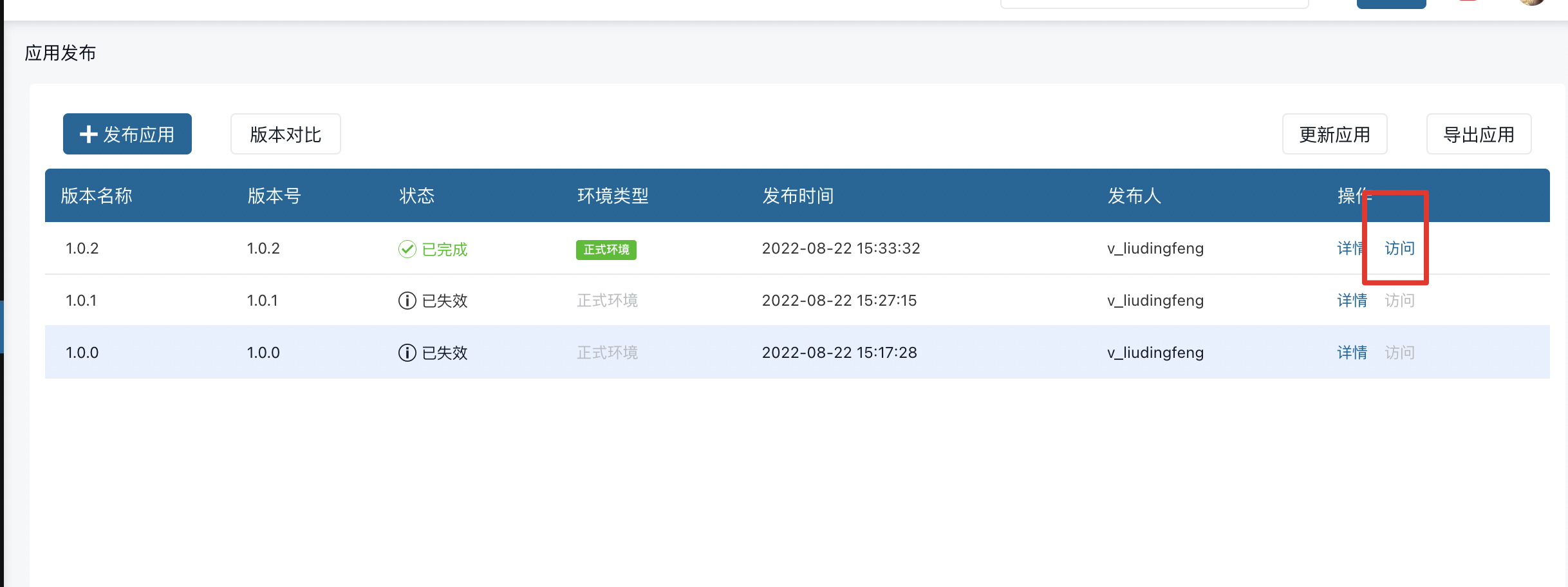1568x587 pixels.
Task: Click the 导出应用 button
Action: point(1479,134)
